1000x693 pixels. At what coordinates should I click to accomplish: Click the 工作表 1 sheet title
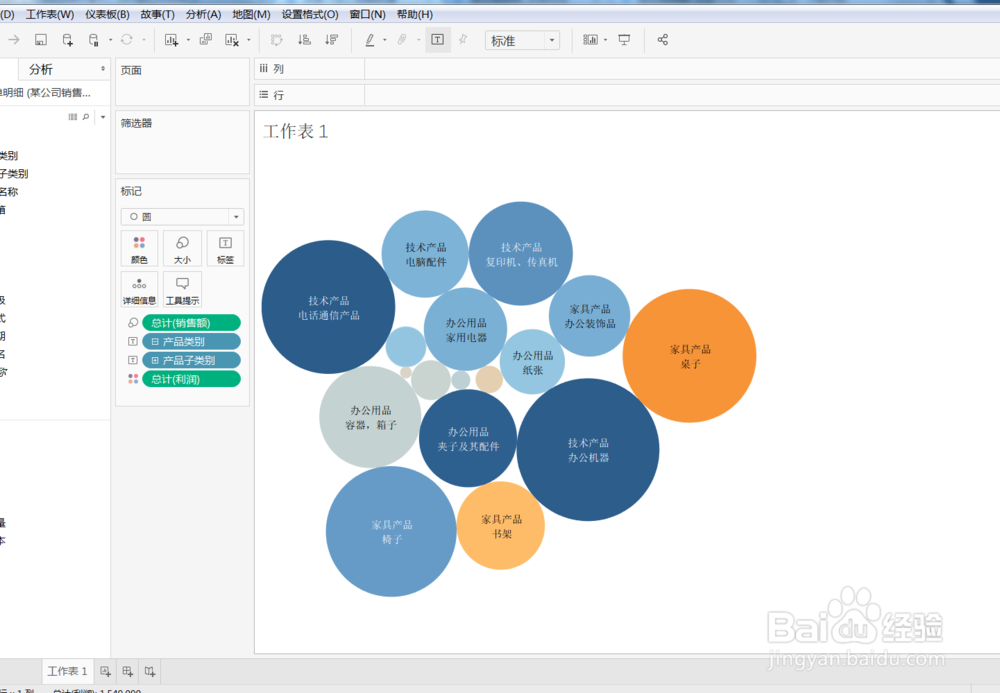(x=295, y=131)
